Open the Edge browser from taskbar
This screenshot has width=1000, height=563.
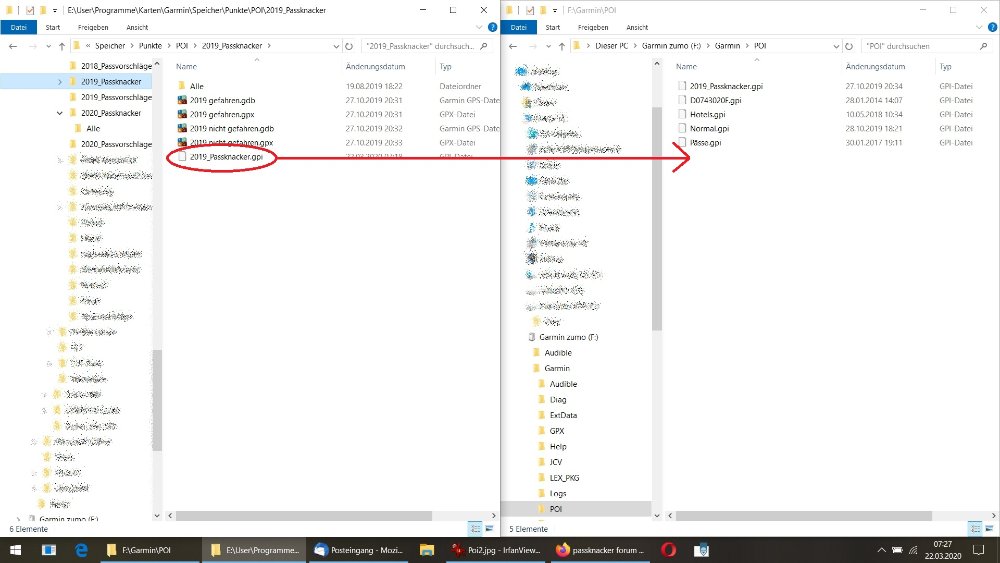coord(83,549)
